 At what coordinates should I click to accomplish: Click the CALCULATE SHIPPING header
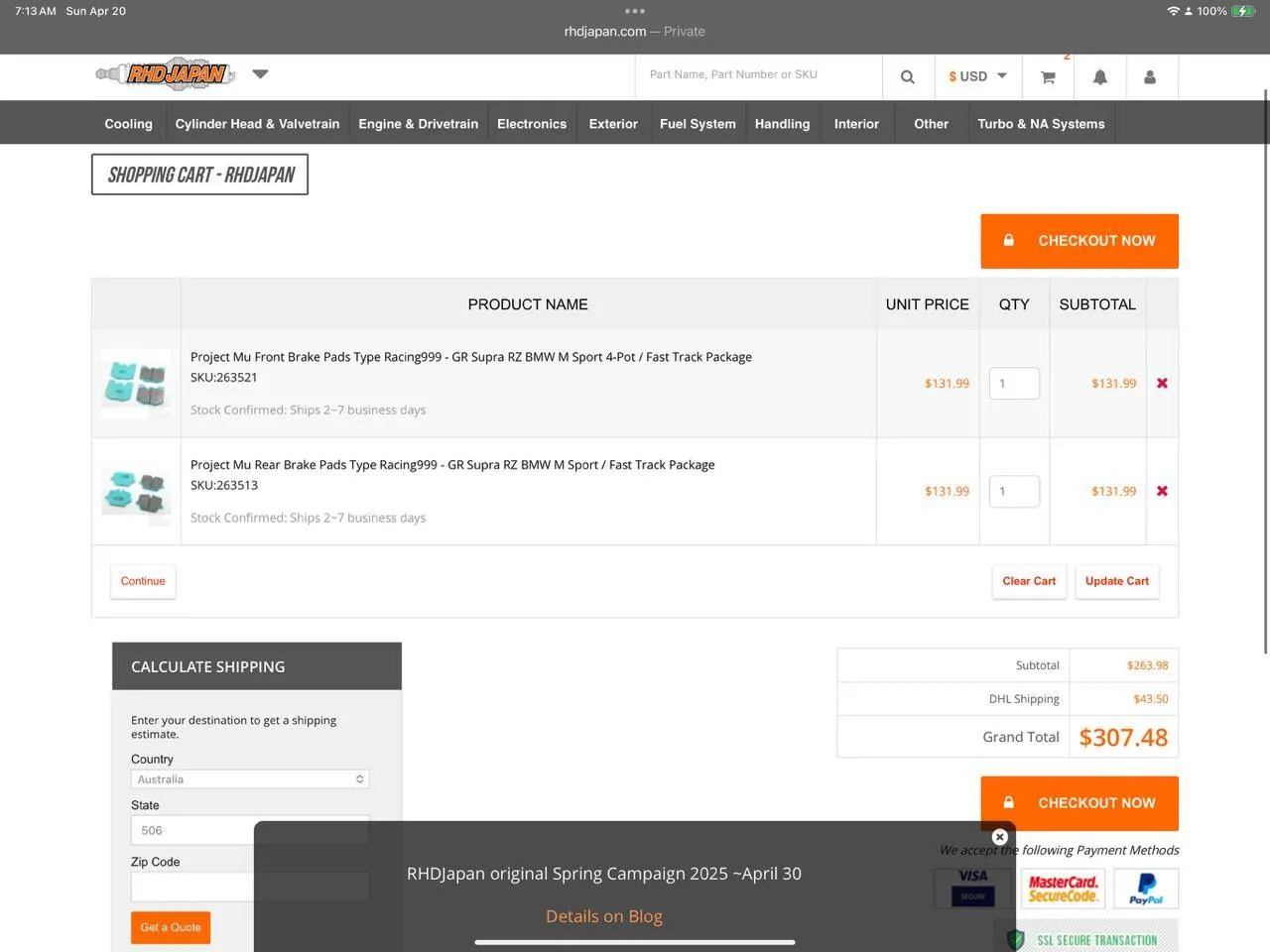point(257,666)
